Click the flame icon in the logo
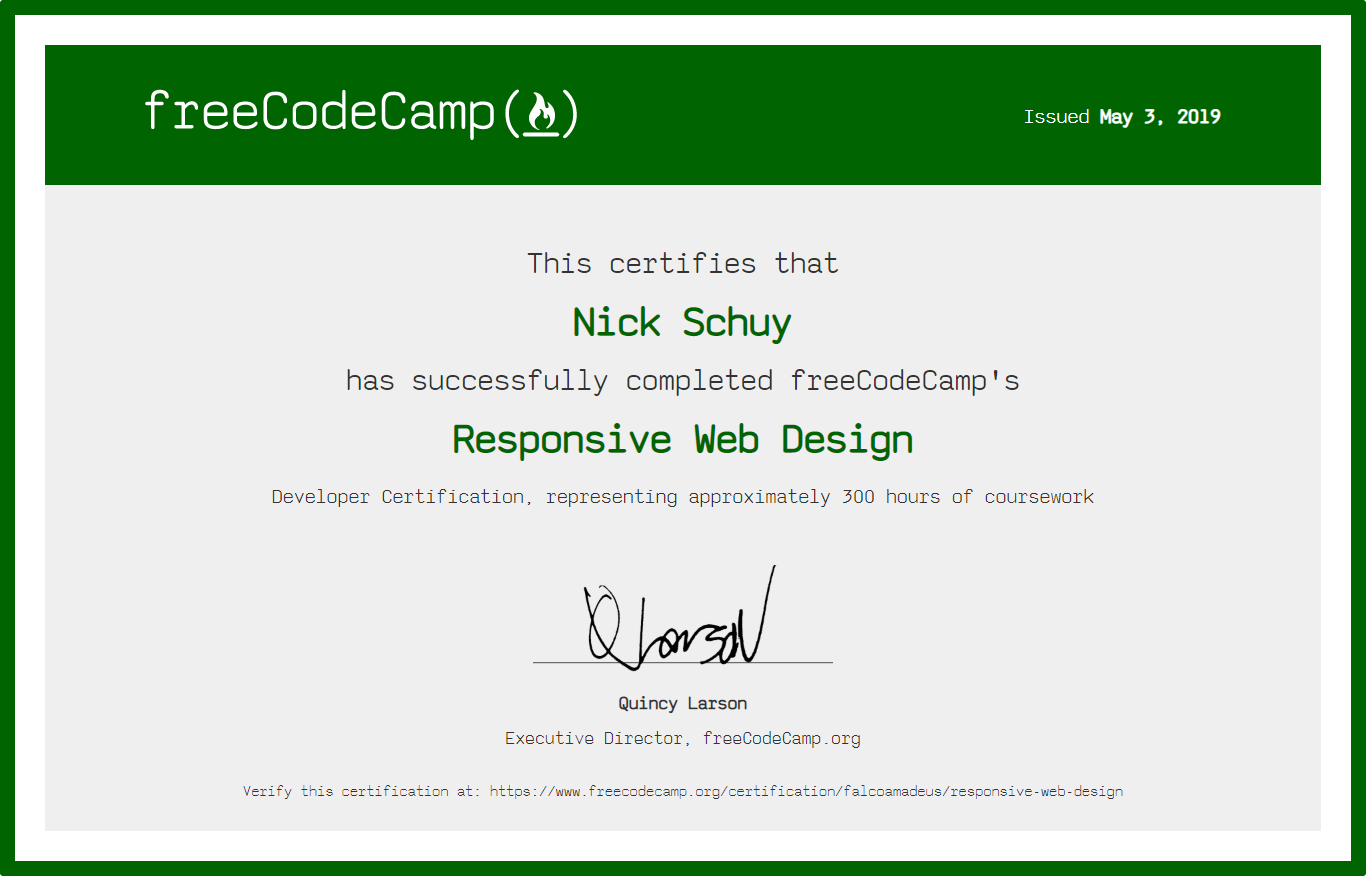Viewport: 1366px width, 876px height. 541,113
